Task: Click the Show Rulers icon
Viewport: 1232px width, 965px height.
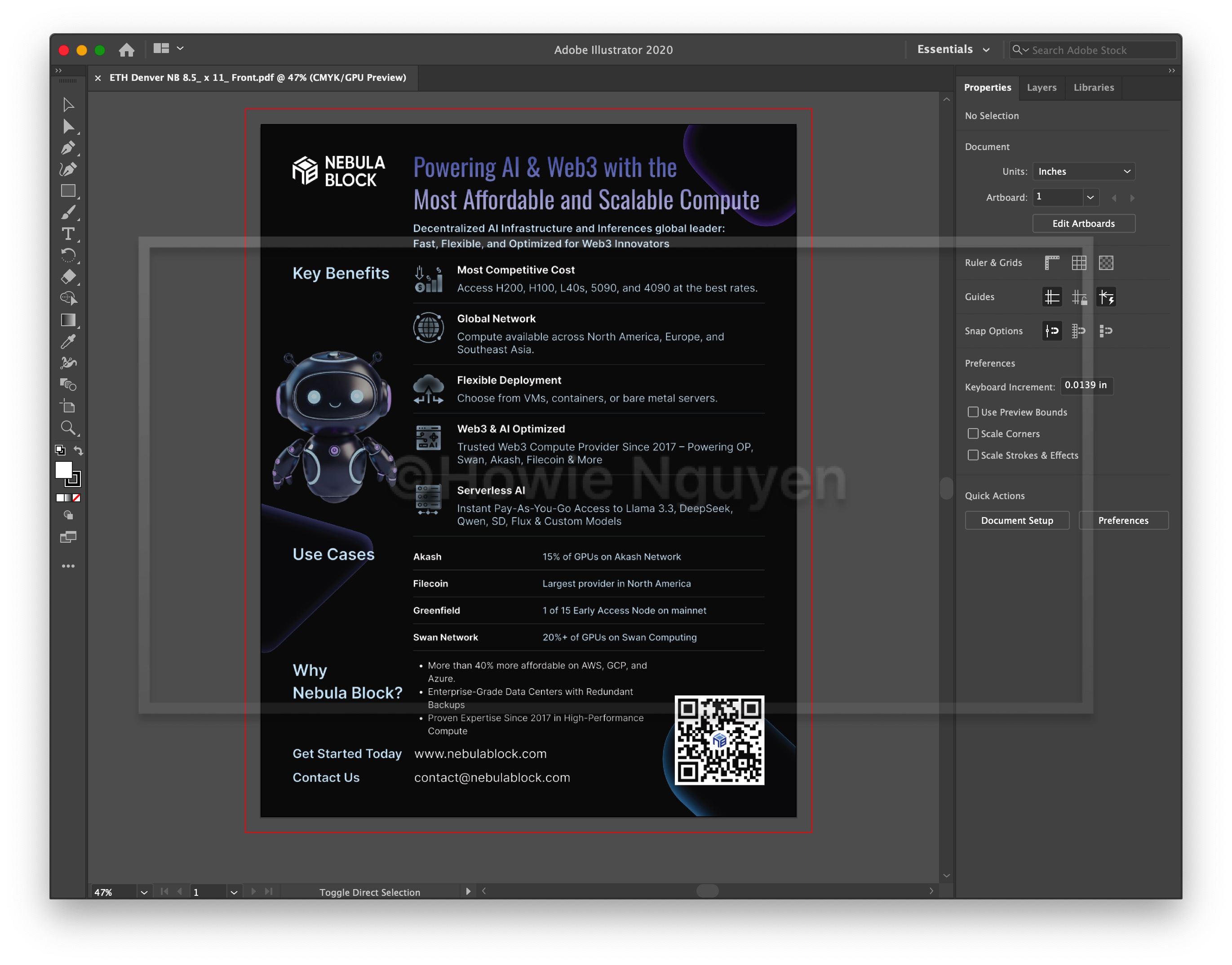Action: click(x=1051, y=263)
